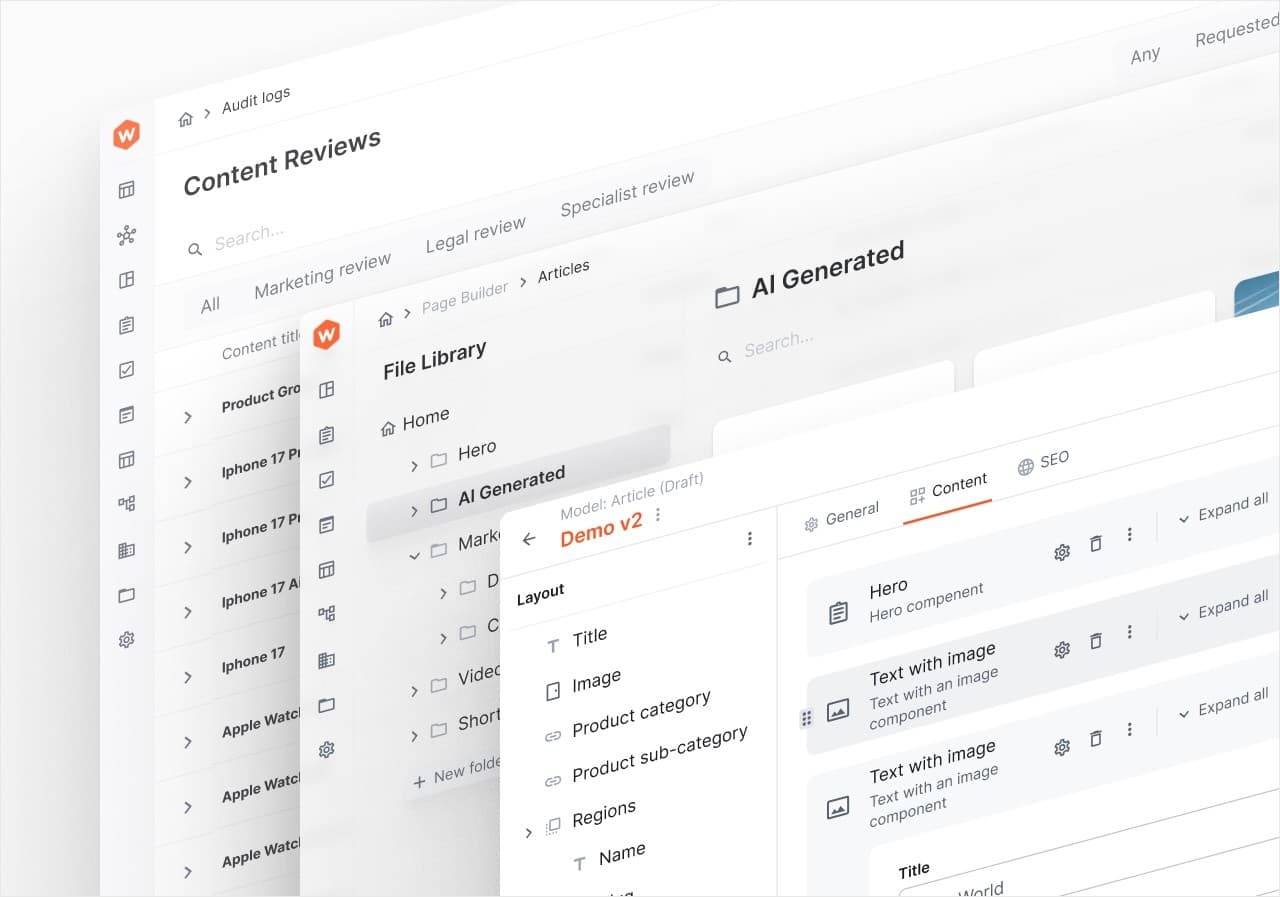
Task: Click the settings gear on the Hero component
Action: [x=1062, y=552]
